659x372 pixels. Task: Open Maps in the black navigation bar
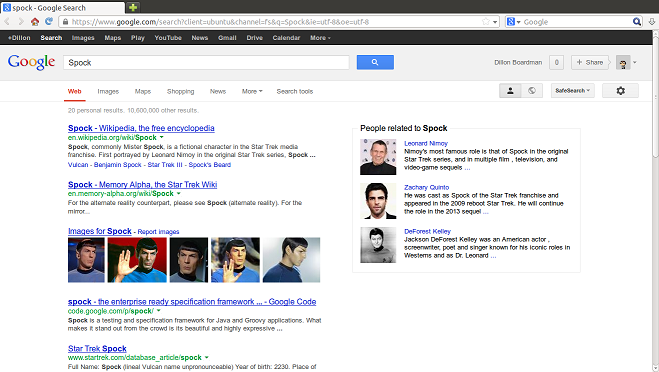coord(113,38)
